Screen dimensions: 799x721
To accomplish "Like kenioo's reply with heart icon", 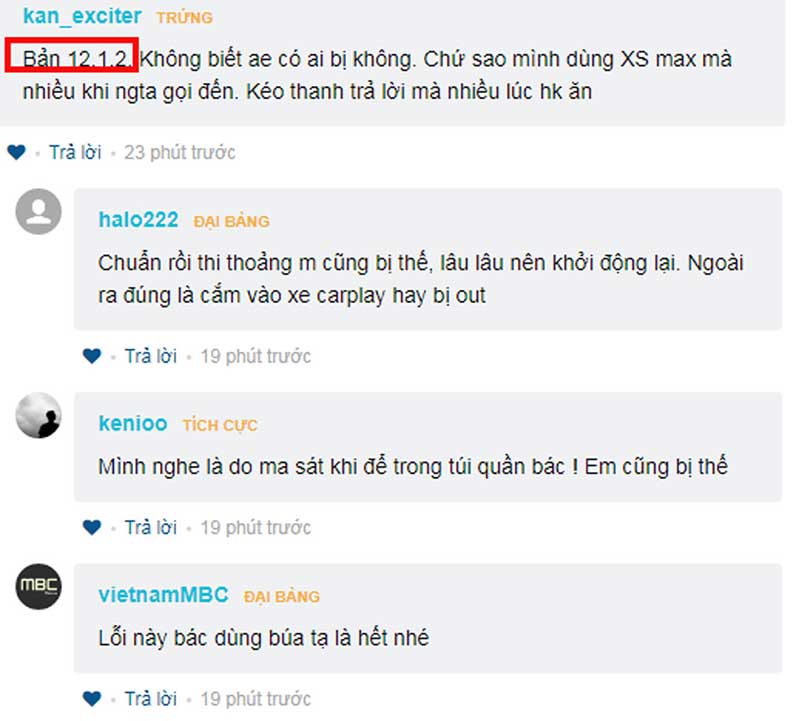I will click(x=92, y=527).
